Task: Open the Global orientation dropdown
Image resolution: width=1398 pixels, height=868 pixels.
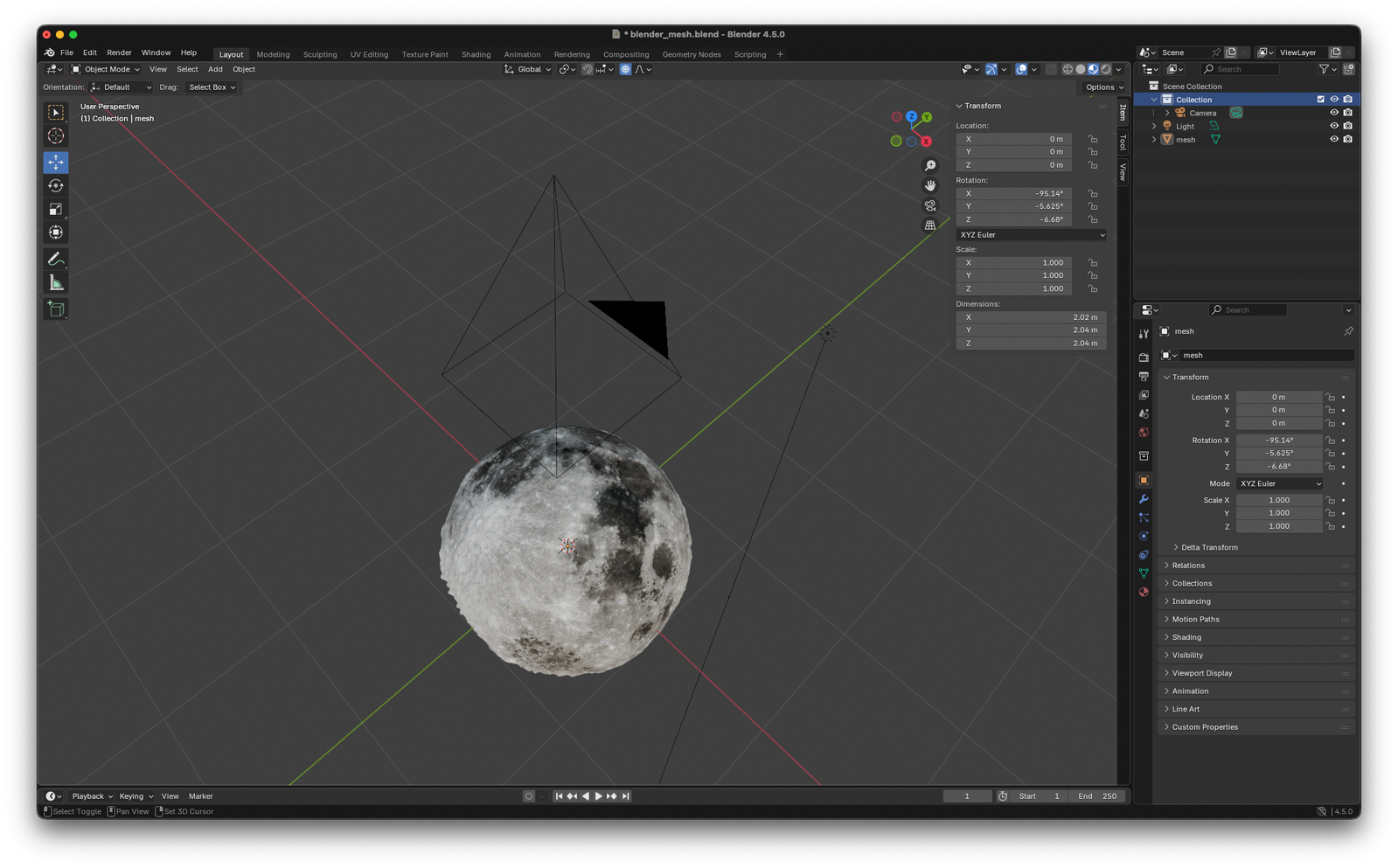Action: pos(528,69)
